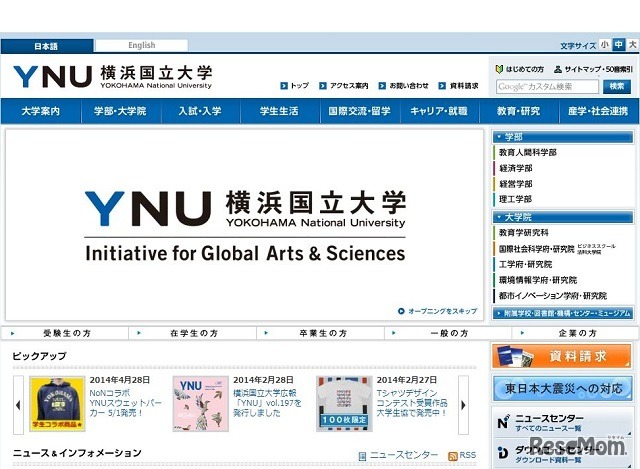Open the 横浜国立大学広報 vol.197 article

click(267, 403)
